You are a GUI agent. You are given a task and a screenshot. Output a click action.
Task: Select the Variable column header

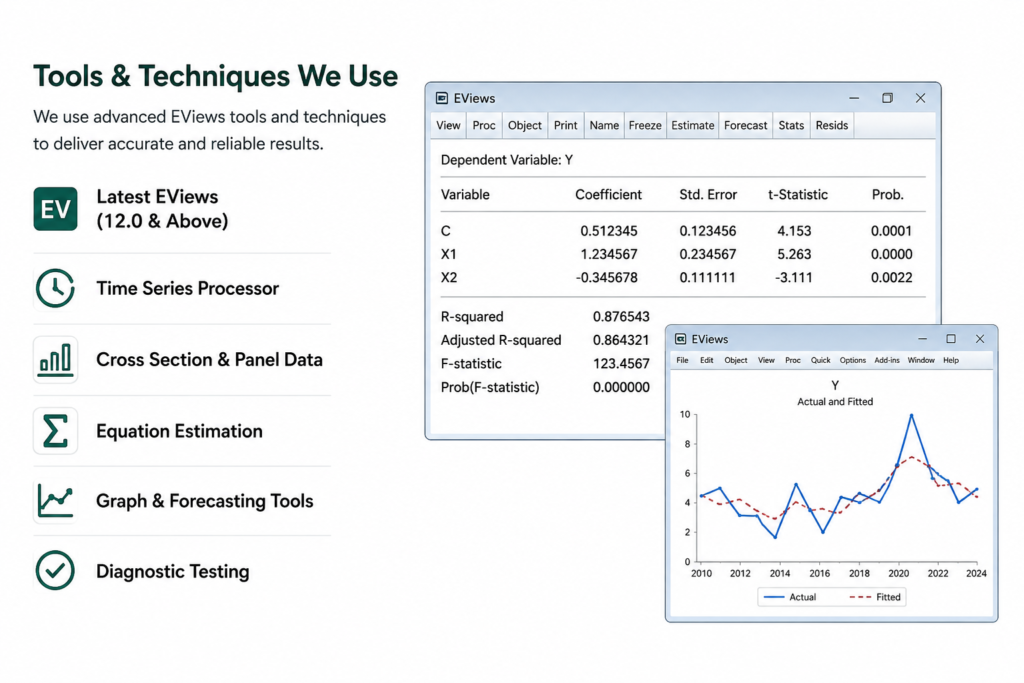pyautogui.click(x=465, y=195)
